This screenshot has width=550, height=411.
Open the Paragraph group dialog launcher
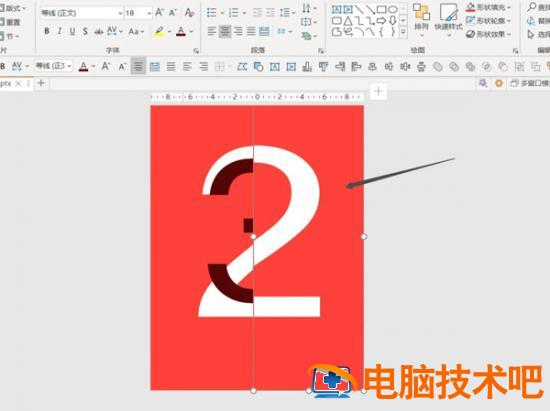pos(321,51)
